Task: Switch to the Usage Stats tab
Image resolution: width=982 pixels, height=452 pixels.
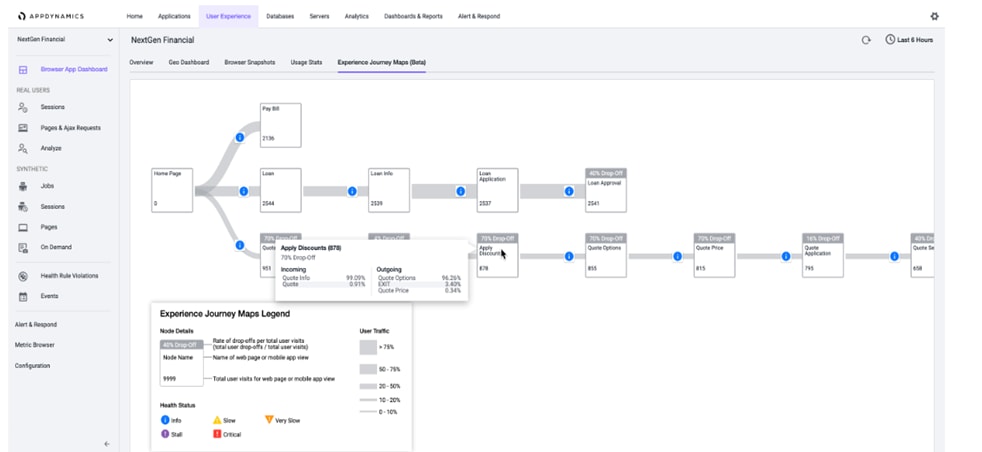Action: (x=306, y=63)
